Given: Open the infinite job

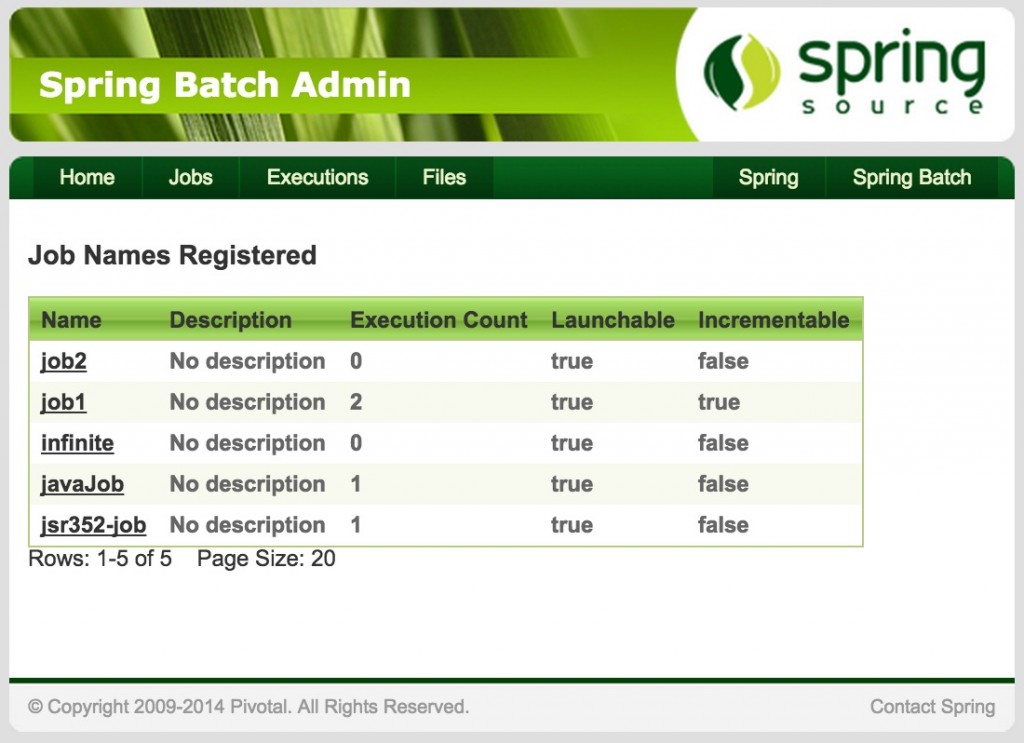Looking at the screenshot, I should (77, 443).
